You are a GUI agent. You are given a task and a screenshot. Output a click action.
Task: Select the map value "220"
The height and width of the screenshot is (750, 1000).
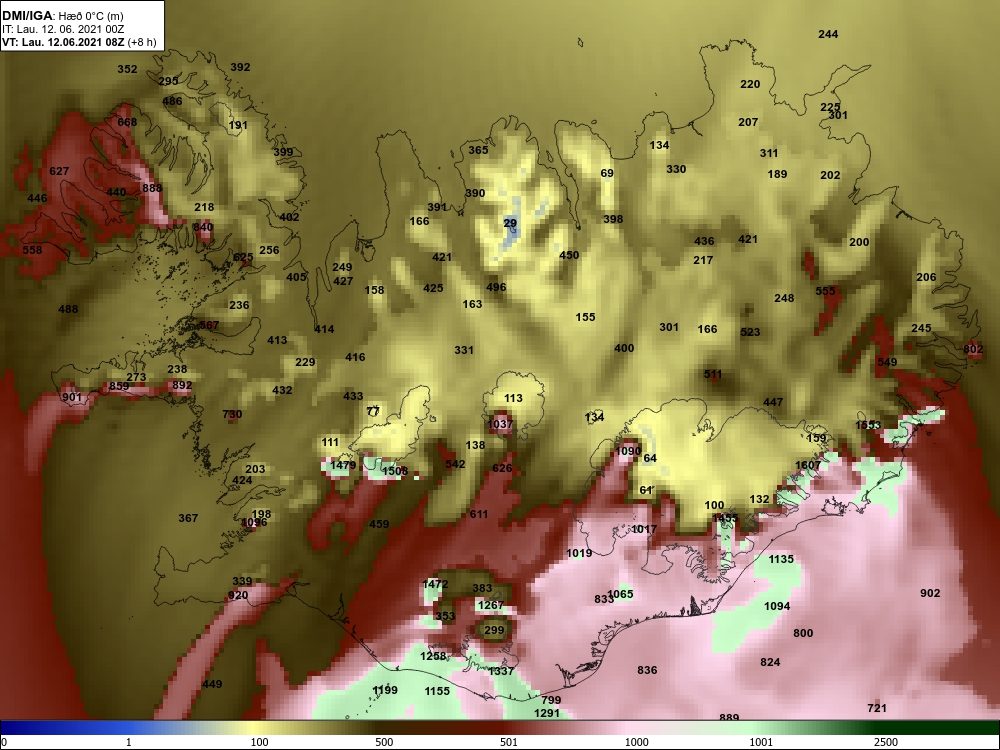pos(750,84)
